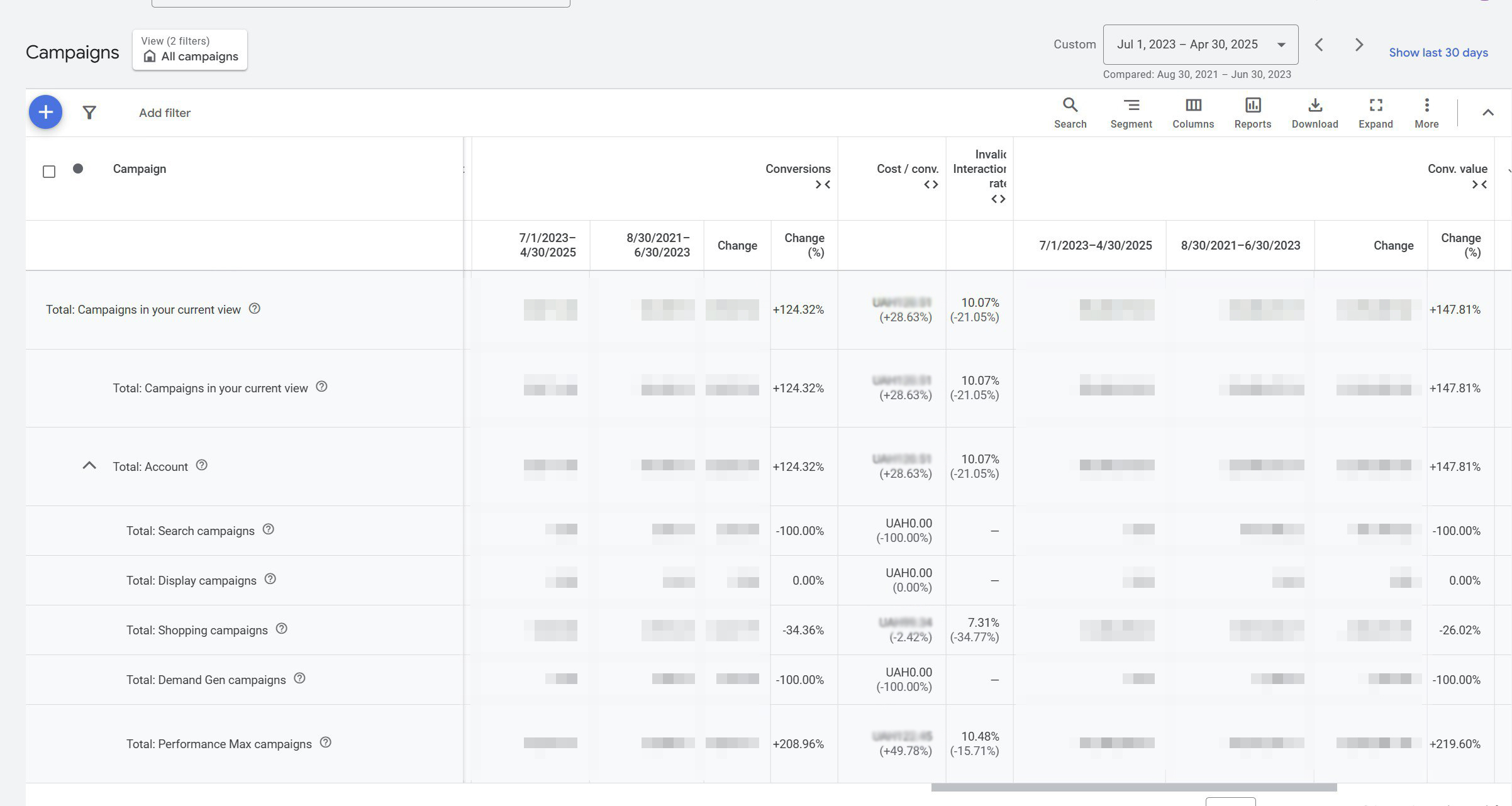Open the Segment options
The width and height of the screenshot is (1512, 806).
[1131, 113]
